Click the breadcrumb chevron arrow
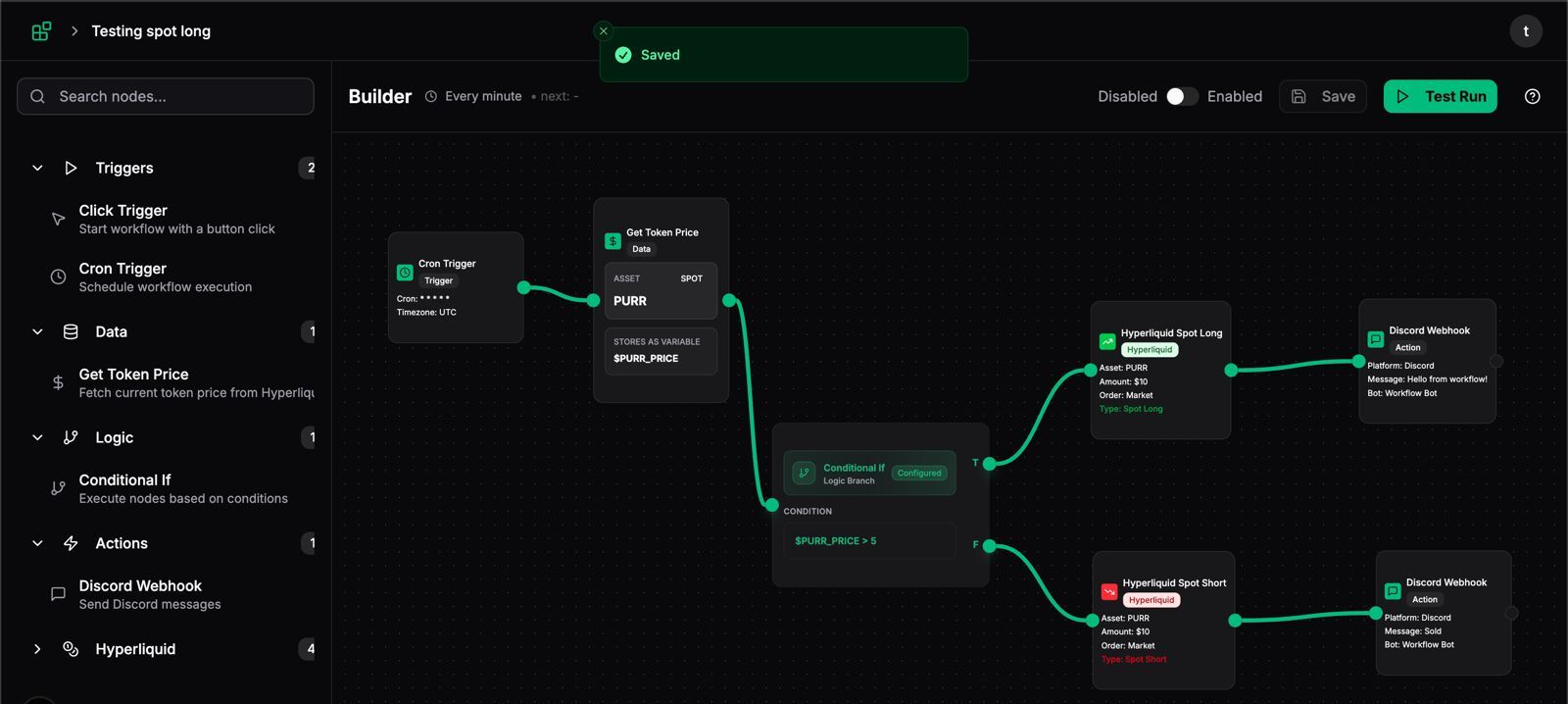 click(x=74, y=31)
